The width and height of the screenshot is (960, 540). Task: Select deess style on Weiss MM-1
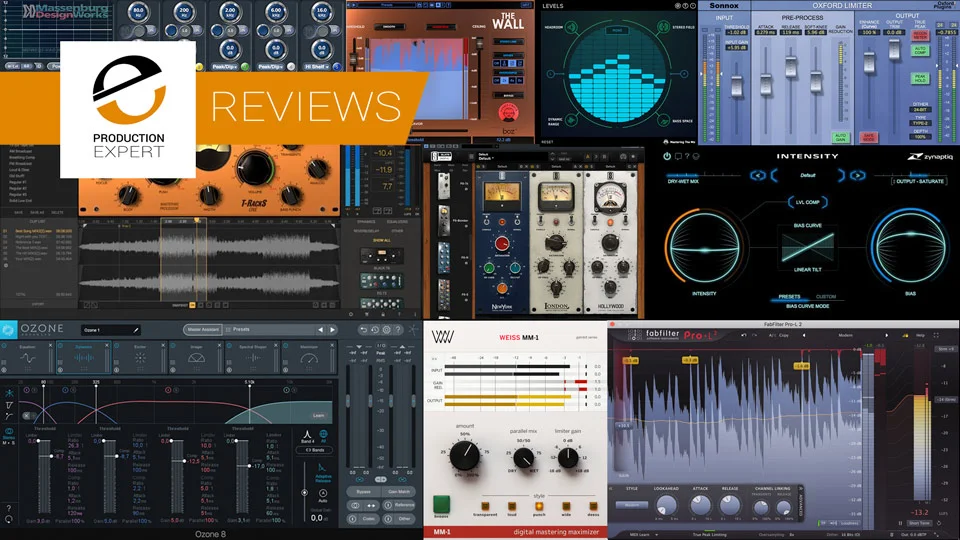(593, 506)
